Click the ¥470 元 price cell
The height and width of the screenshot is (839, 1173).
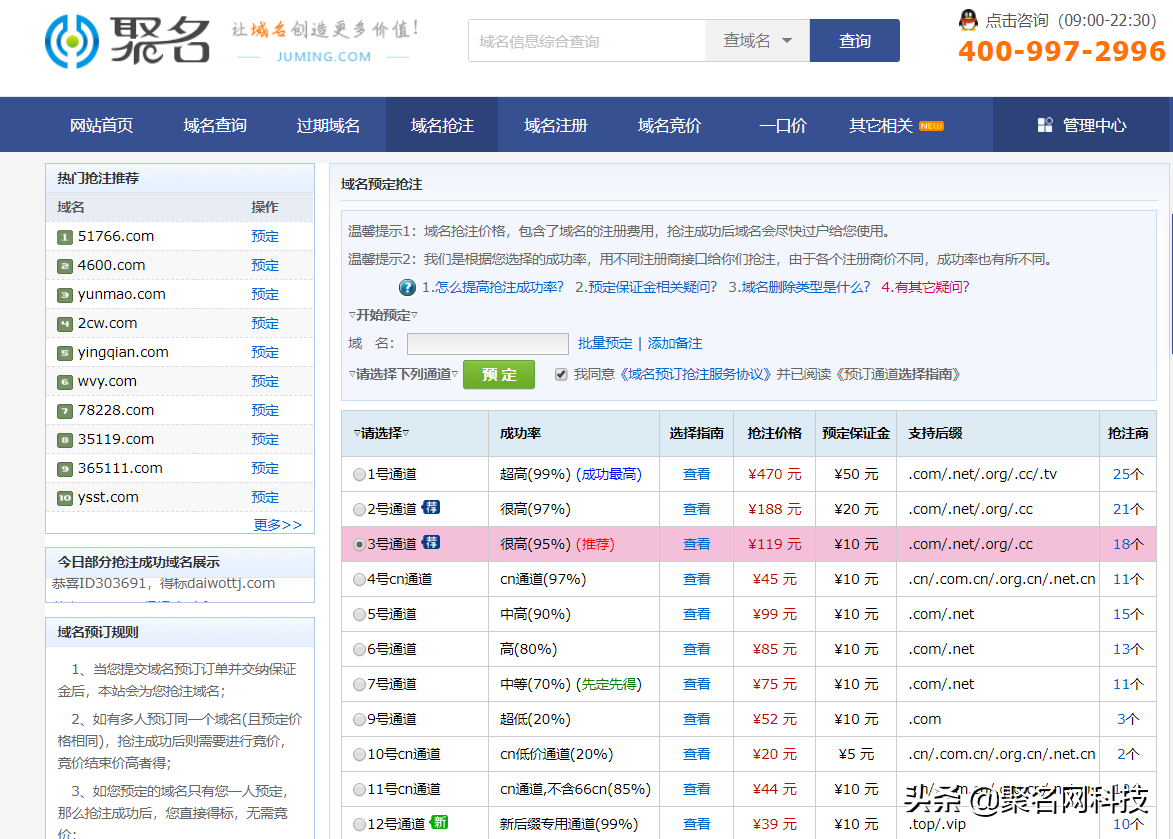coord(774,474)
